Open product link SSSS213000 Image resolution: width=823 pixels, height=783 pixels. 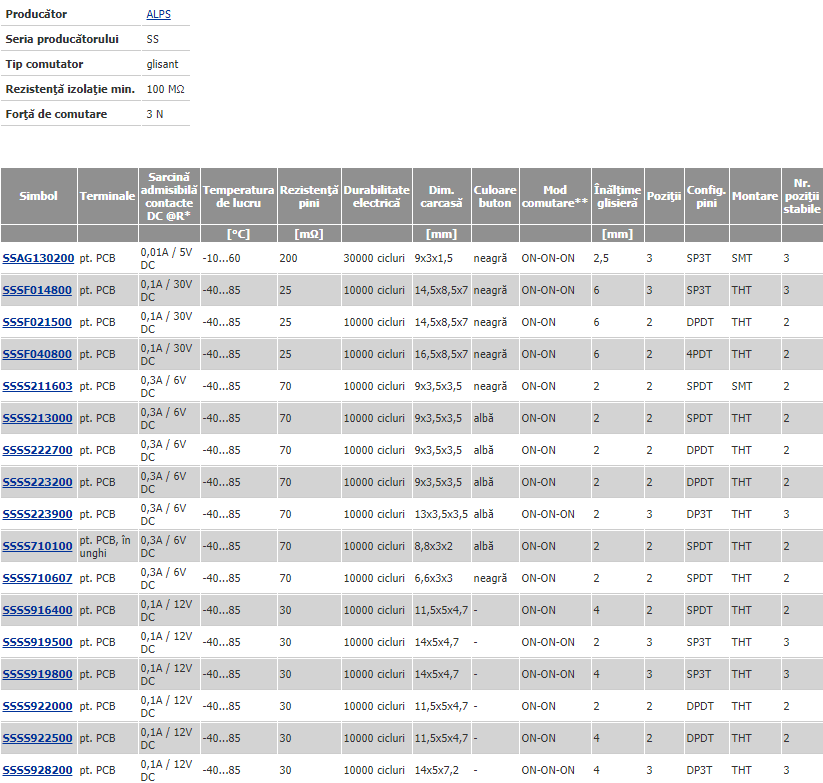click(38, 418)
